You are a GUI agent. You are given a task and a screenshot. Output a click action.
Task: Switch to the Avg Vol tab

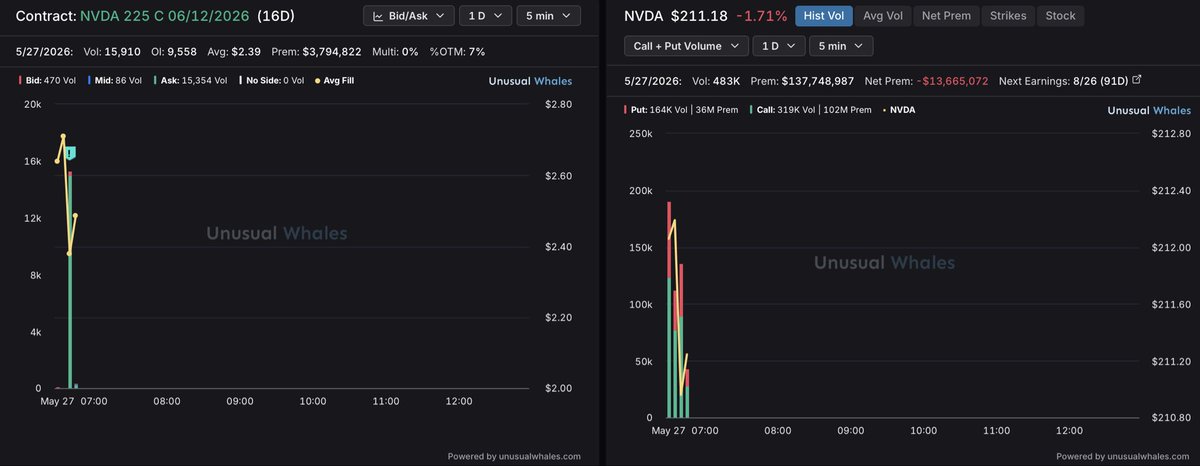click(x=883, y=16)
